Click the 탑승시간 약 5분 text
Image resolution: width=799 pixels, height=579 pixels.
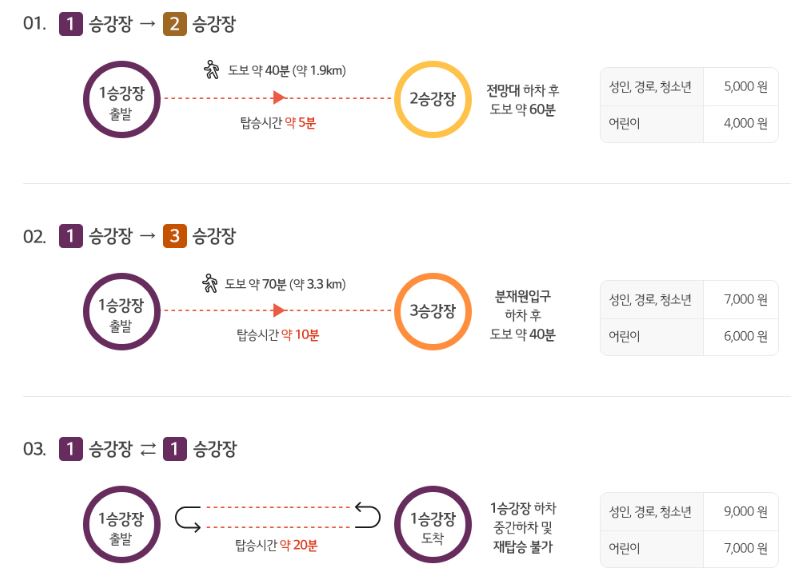[278, 123]
